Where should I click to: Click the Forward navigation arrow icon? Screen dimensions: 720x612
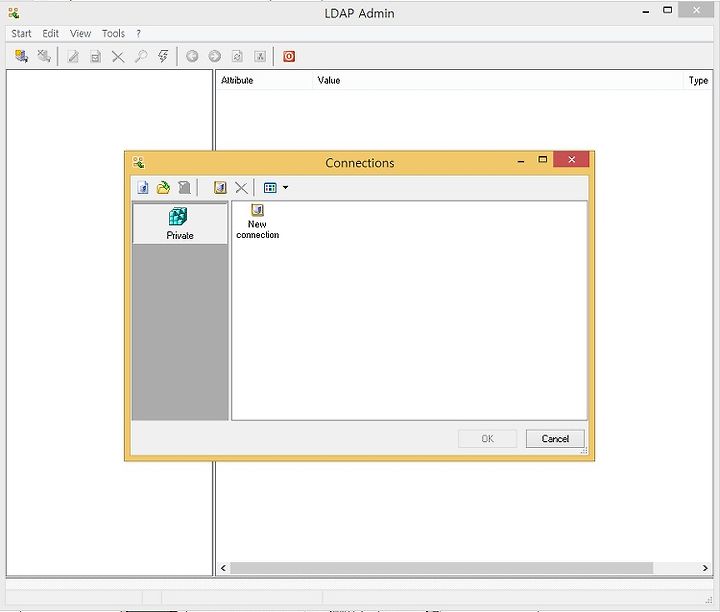(214, 56)
